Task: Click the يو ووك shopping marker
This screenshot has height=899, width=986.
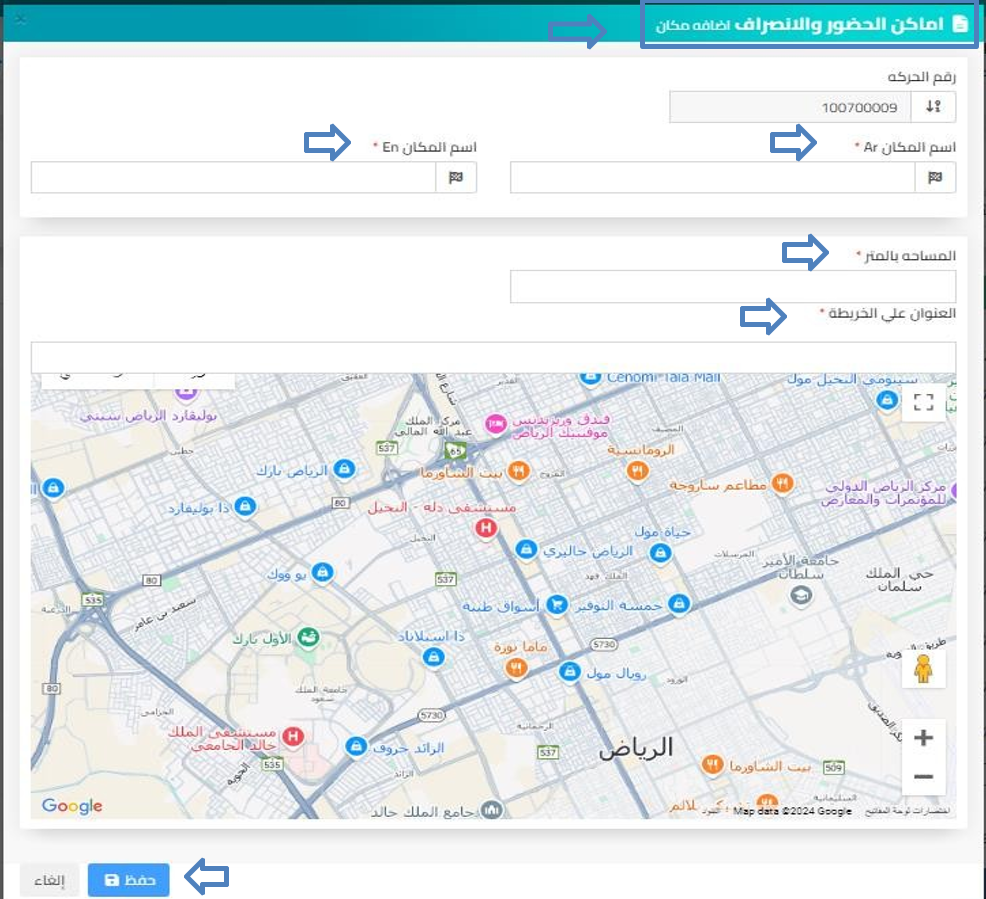Action: pos(323,573)
